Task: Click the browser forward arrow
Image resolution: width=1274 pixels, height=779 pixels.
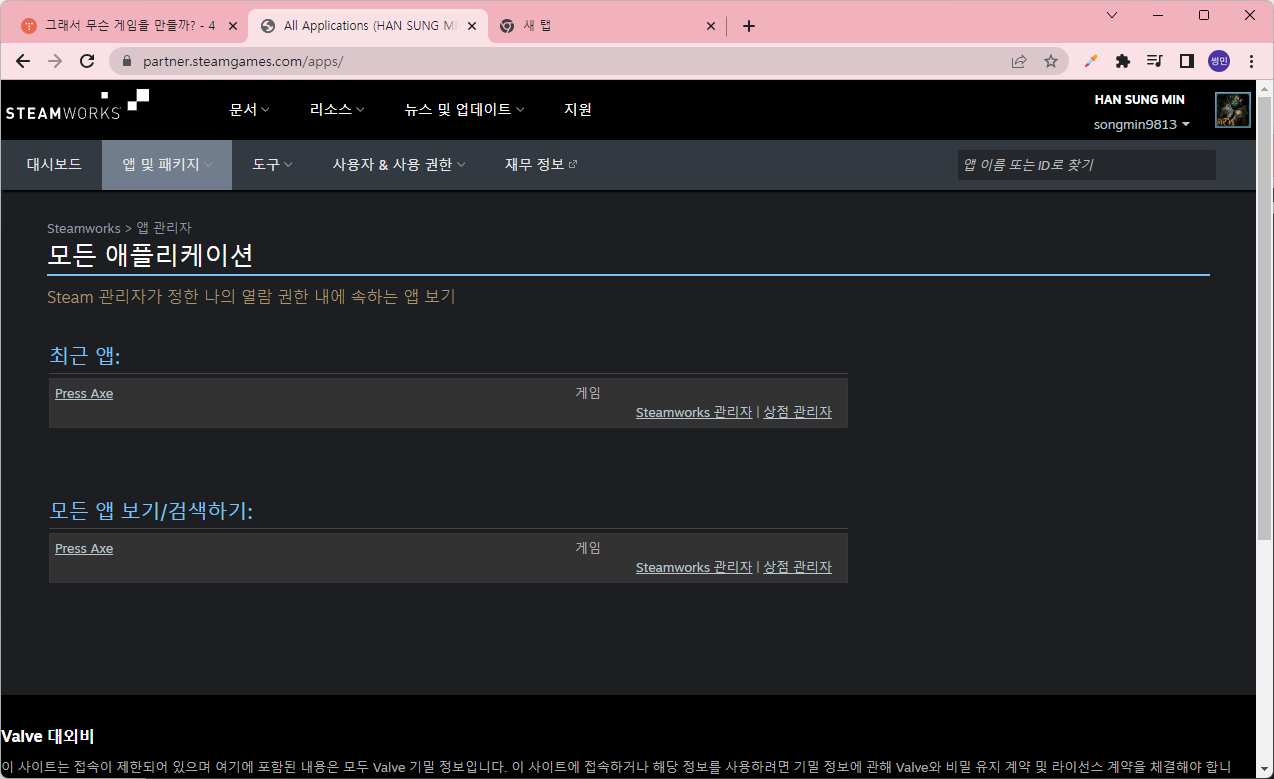Action: point(54,61)
